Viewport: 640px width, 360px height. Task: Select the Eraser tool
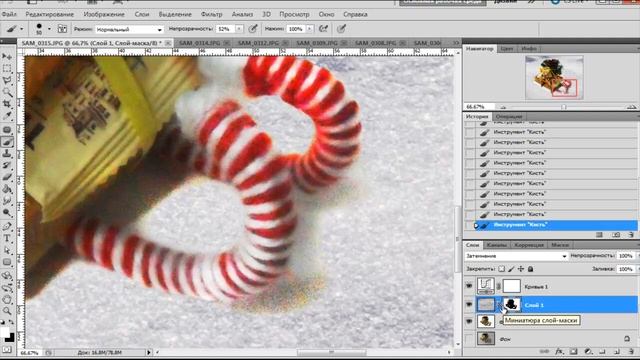point(7,177)
